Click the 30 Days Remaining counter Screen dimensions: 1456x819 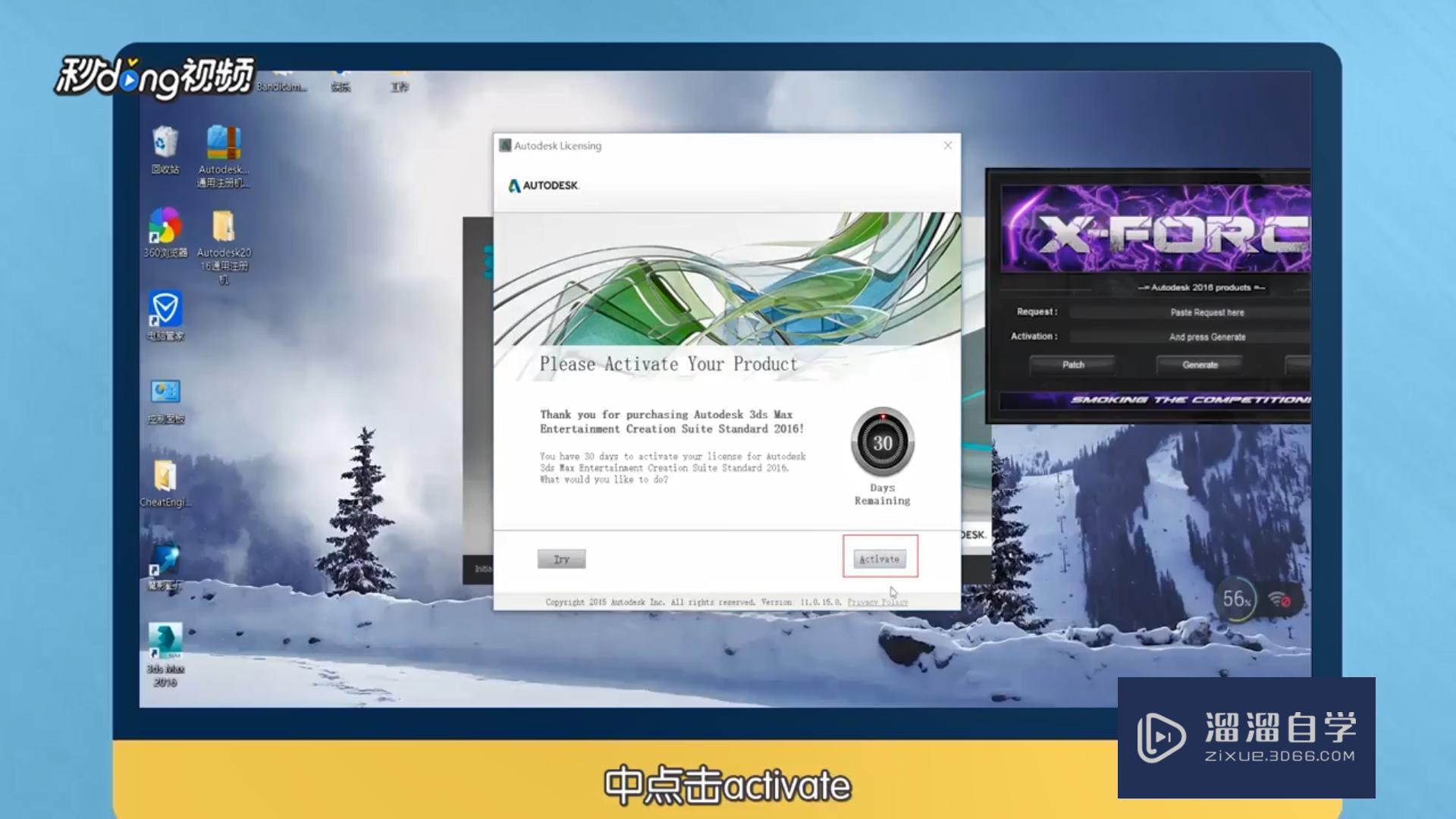click(882, 457)
